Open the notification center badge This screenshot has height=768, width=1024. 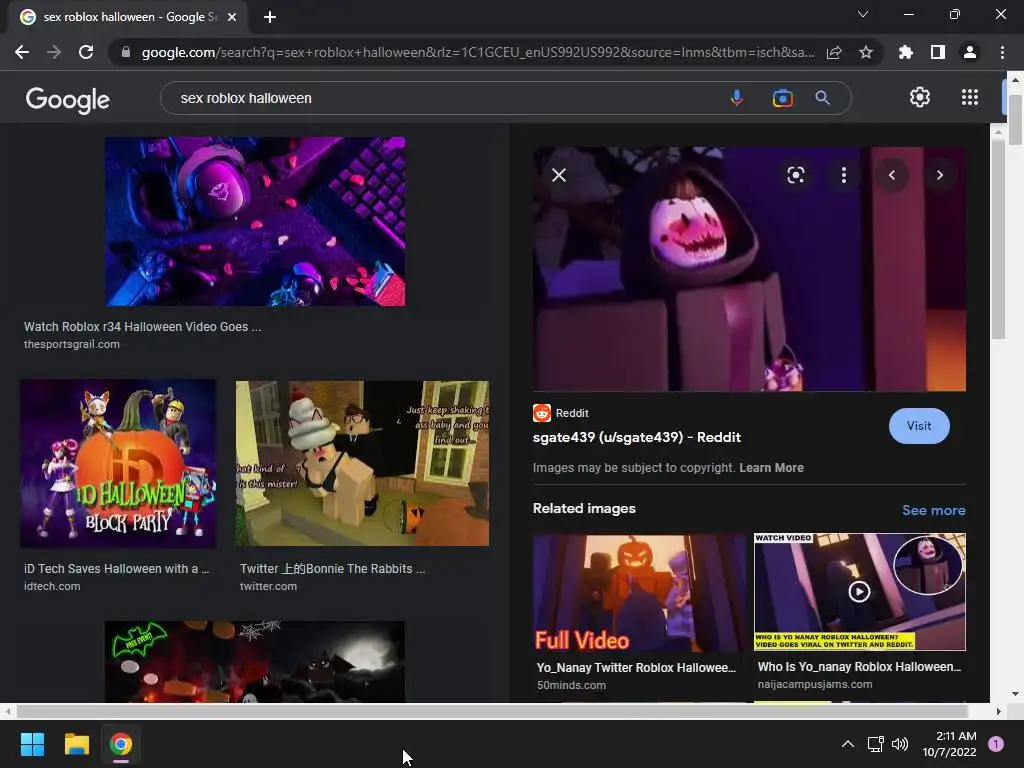[996, 744]
